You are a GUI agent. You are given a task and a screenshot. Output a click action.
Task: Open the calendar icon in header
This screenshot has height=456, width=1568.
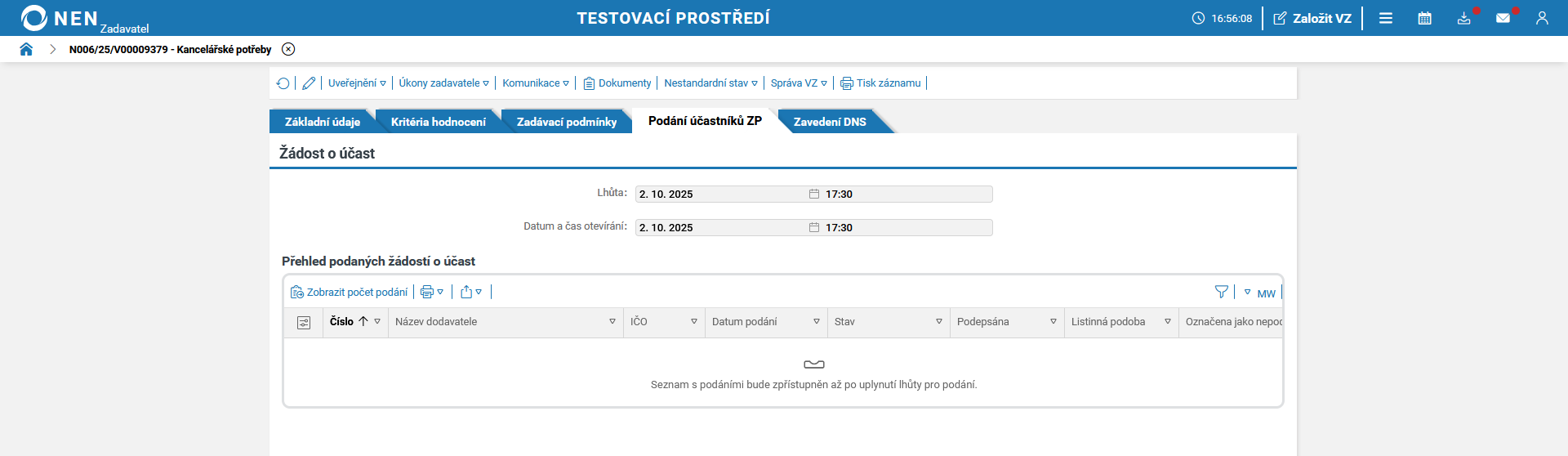point(1425,18)
